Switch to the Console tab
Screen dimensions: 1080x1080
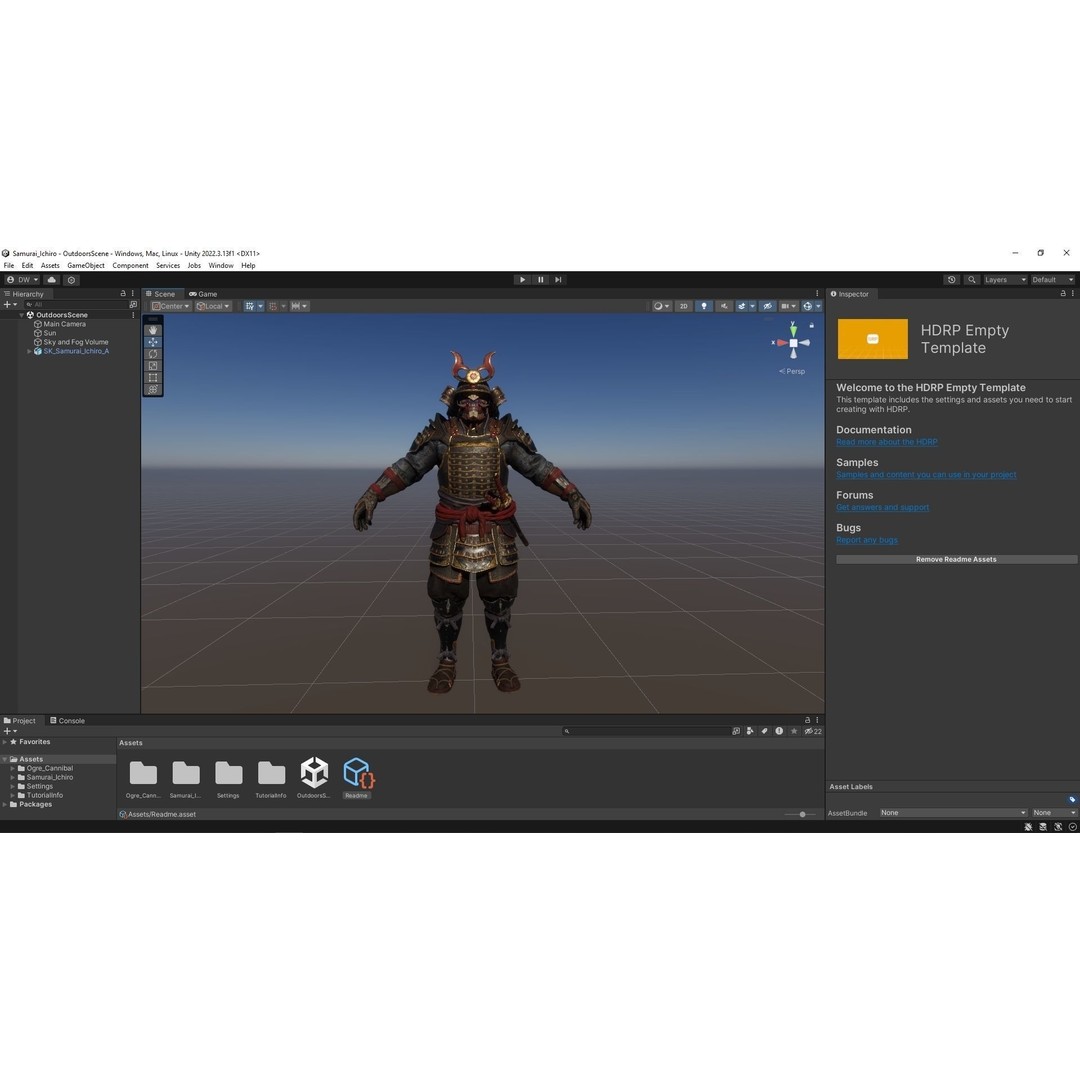coord(68,721)
